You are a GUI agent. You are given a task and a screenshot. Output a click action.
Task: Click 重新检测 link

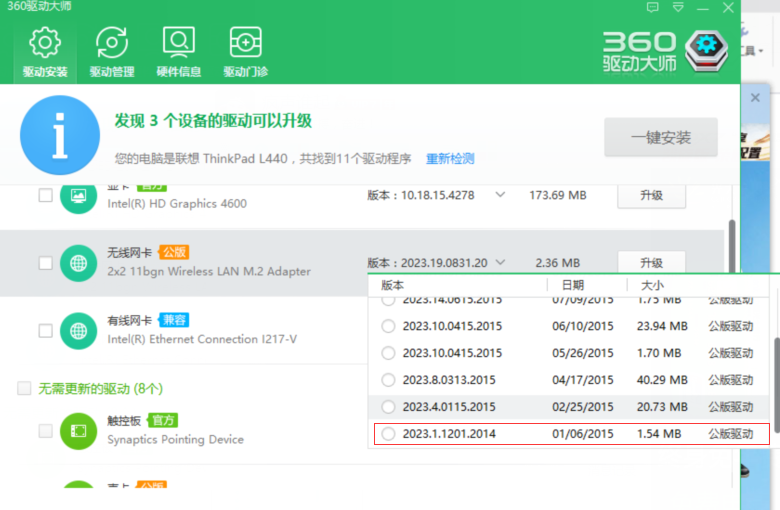(450, 159)
